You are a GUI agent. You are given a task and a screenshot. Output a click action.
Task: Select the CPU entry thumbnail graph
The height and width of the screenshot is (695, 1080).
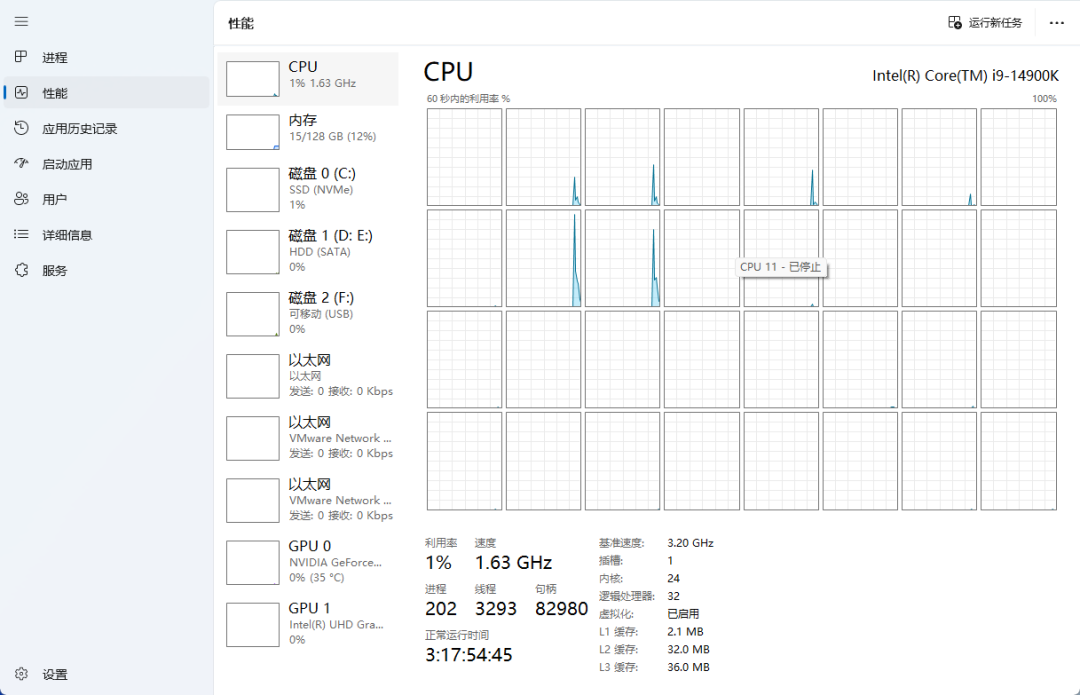click(253, 79)
